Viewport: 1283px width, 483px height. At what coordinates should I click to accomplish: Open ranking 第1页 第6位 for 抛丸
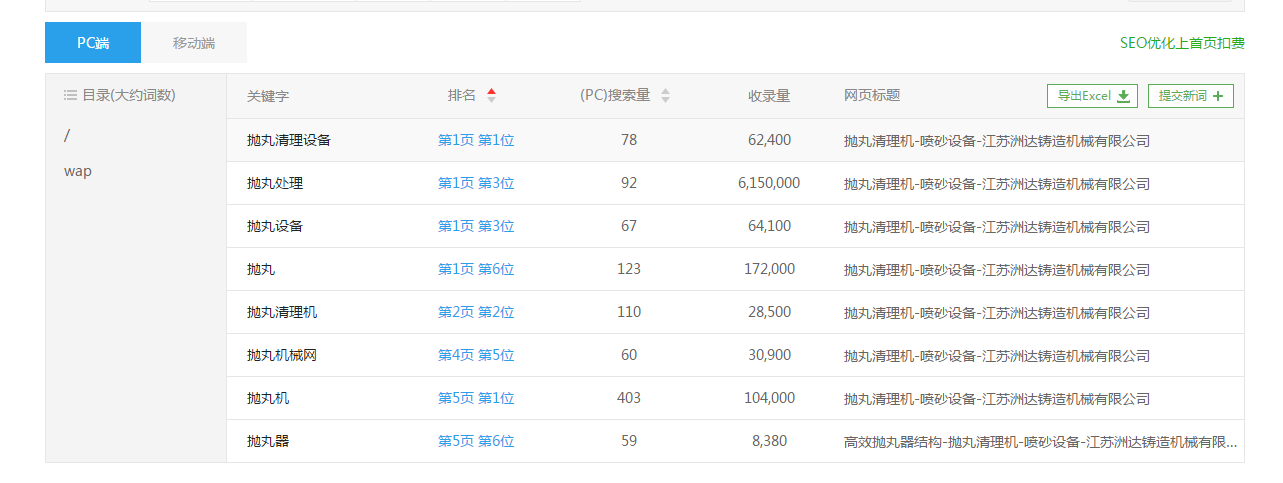476,270
